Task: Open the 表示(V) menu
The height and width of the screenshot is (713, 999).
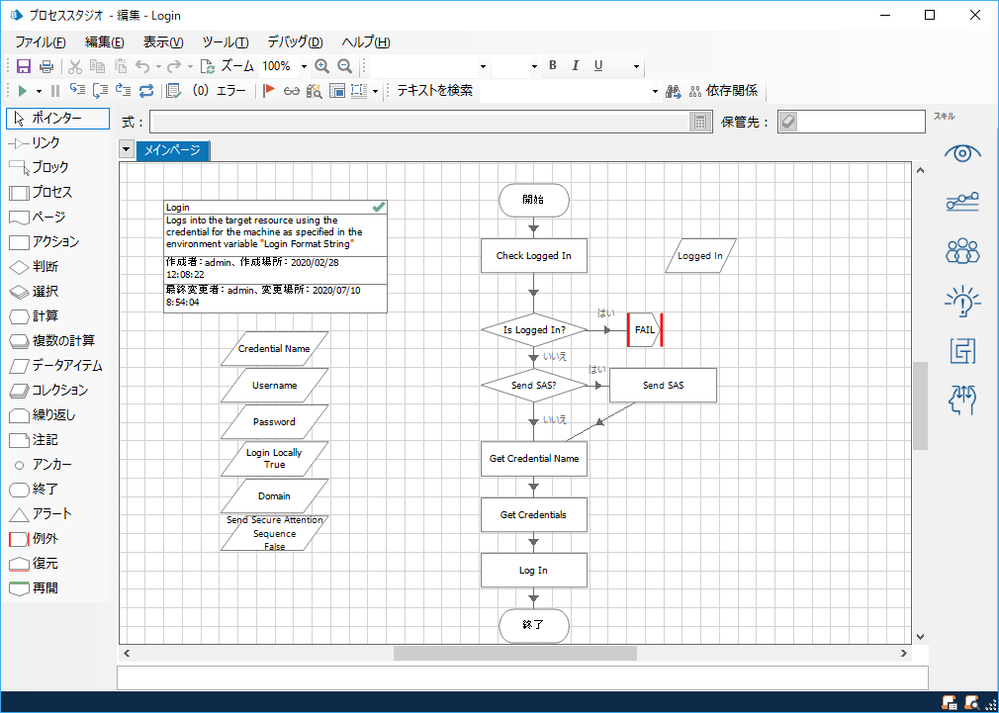Action: (163, 43)
